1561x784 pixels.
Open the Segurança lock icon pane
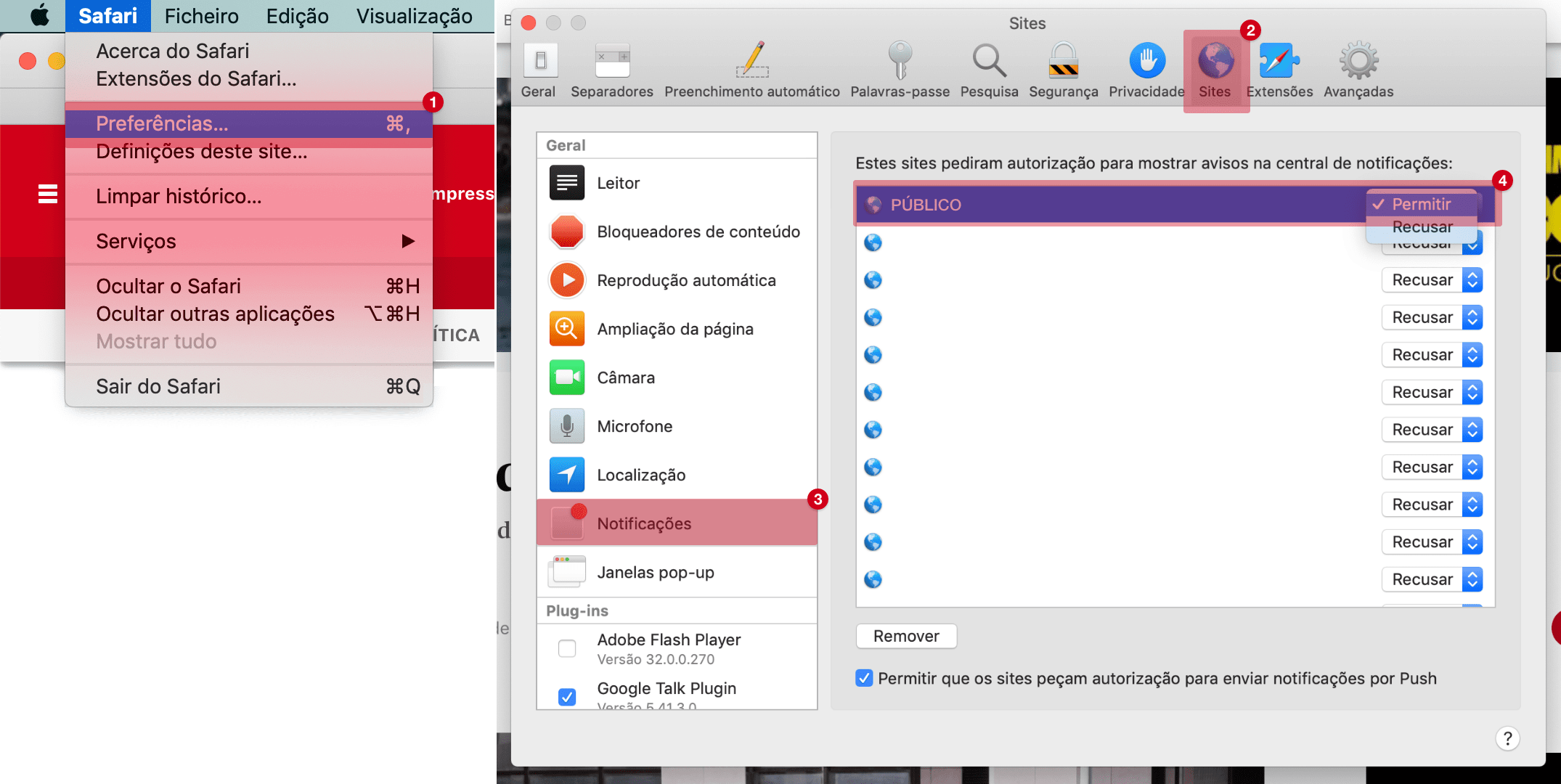(1063, 70)
